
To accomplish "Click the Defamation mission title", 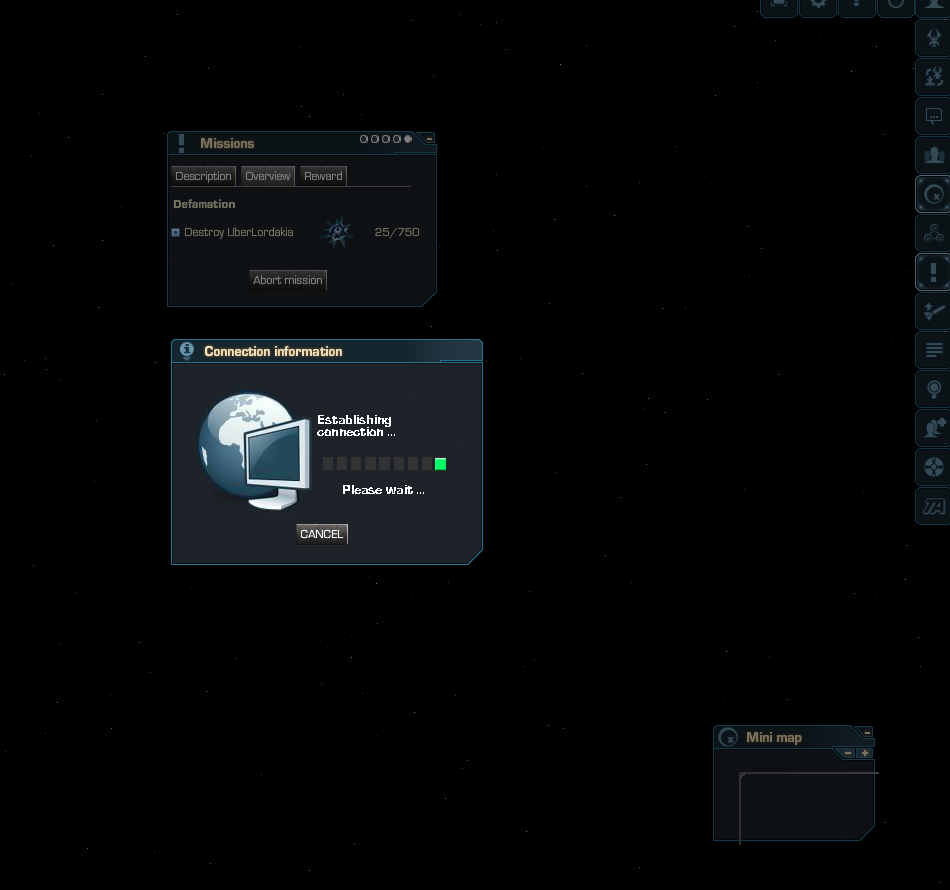I will 204,204.
